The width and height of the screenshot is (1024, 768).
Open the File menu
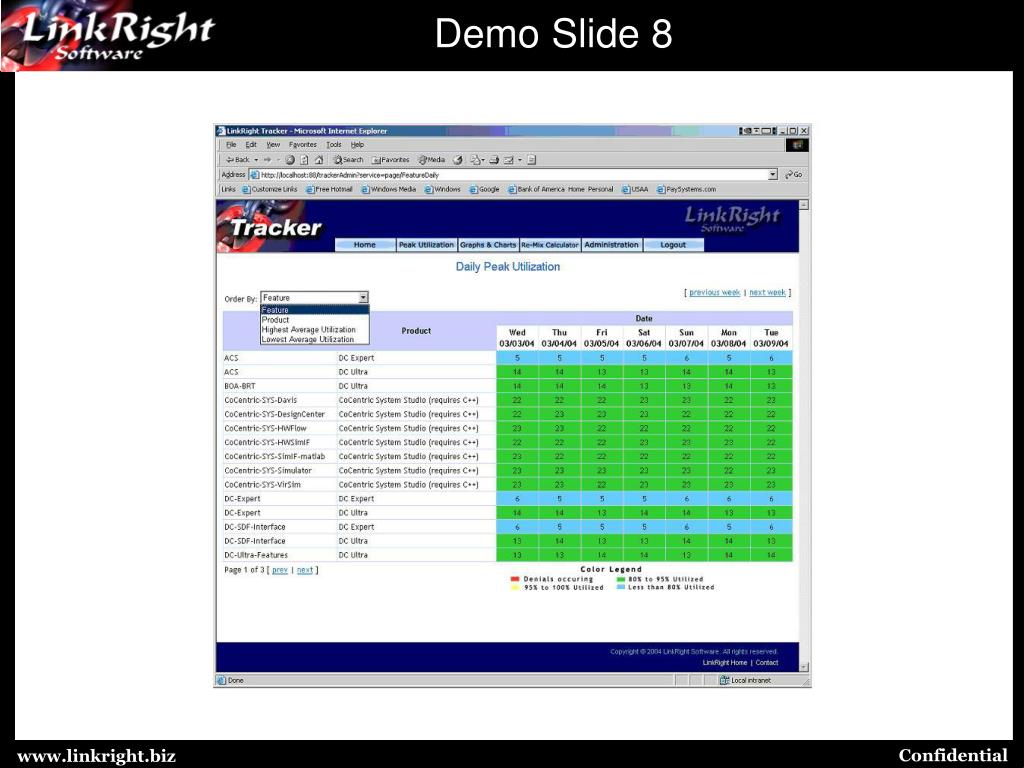point(231,145)
